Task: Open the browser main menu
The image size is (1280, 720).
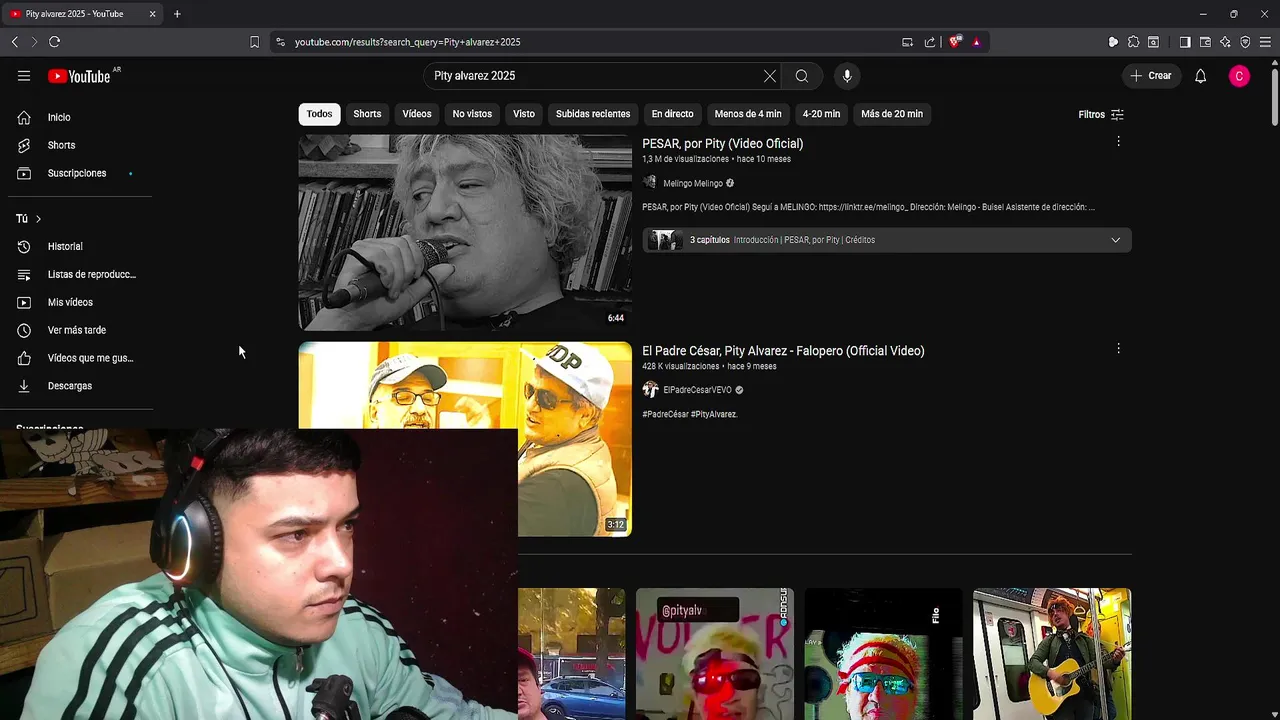Action: [1265, 42]
